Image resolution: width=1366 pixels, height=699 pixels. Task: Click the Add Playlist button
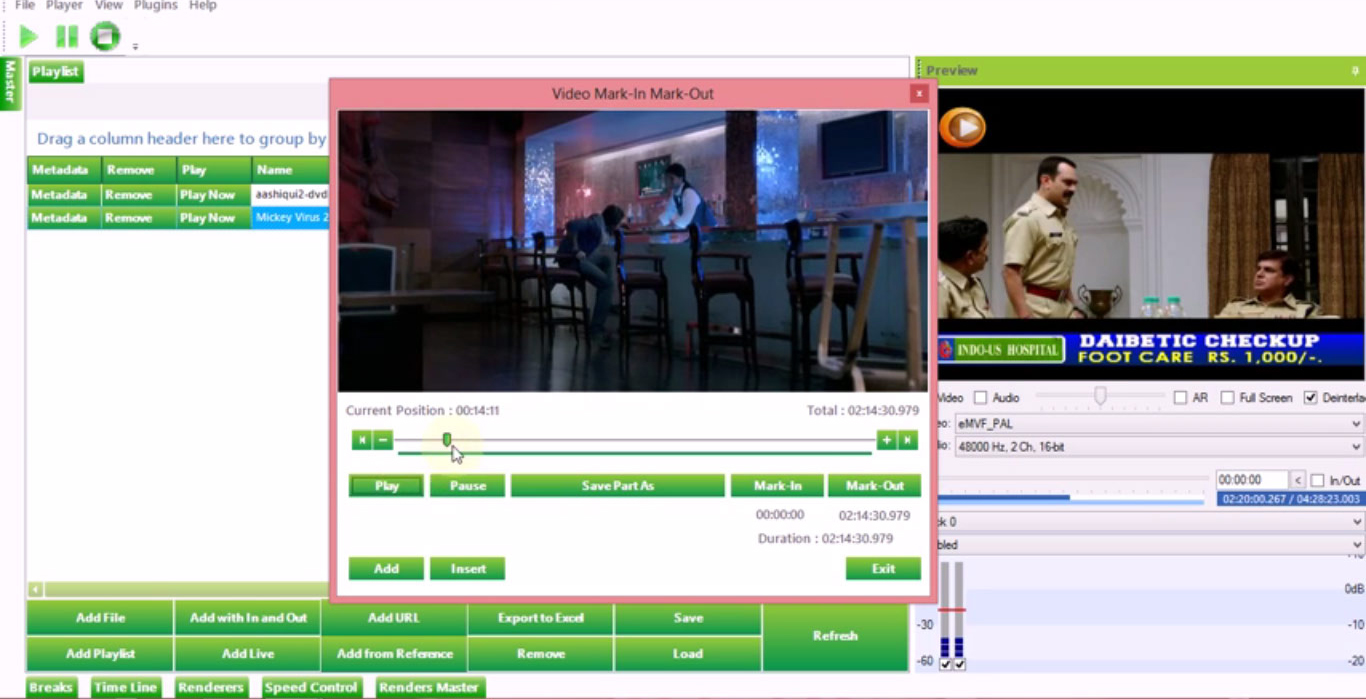(100, 654)
